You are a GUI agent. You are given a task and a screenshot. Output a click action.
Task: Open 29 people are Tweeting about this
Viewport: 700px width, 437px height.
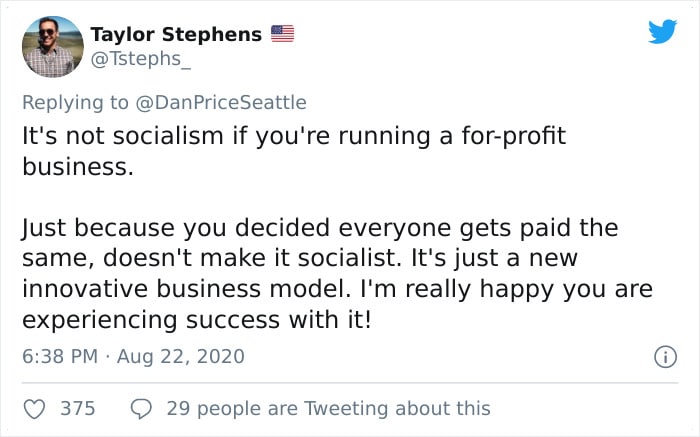(x=329, y=408)
